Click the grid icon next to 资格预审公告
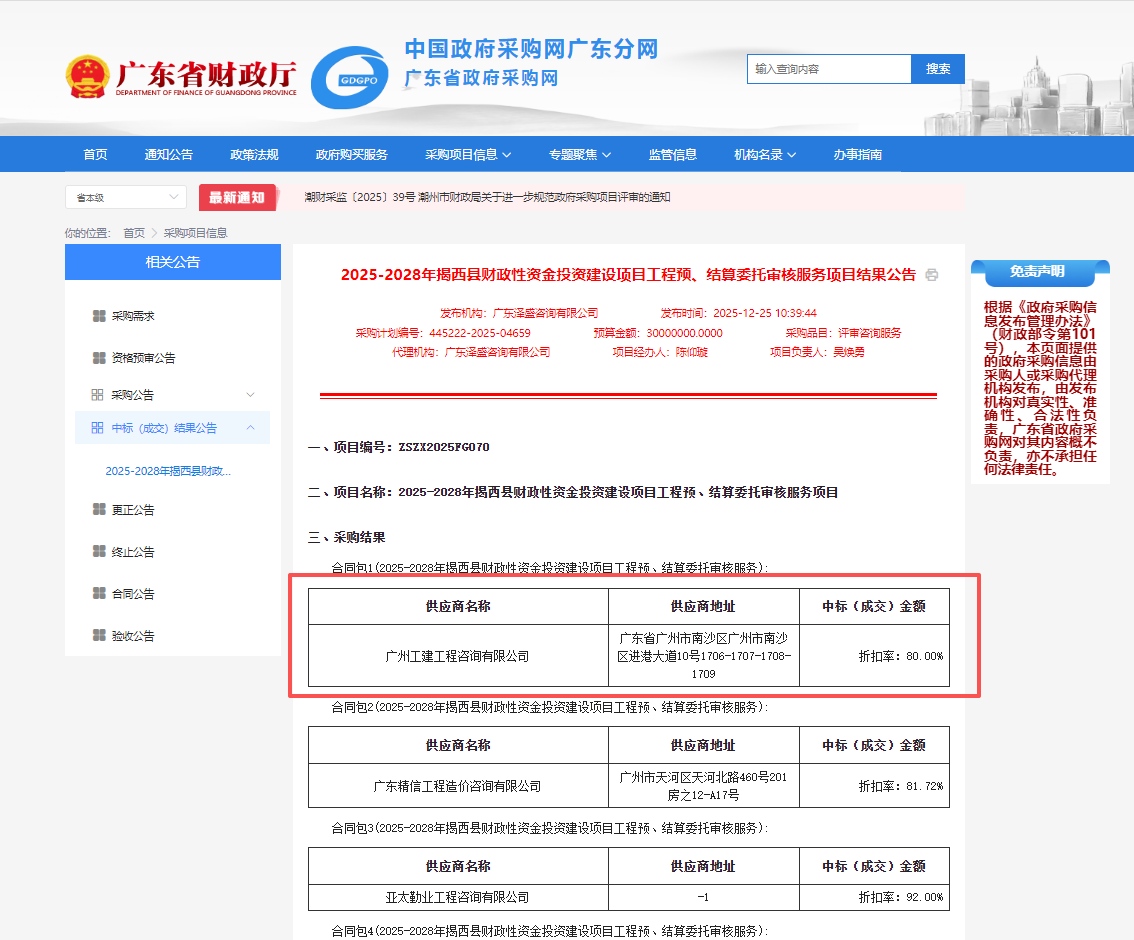This screenshot has height=940, width=1134. coord(99,358)
